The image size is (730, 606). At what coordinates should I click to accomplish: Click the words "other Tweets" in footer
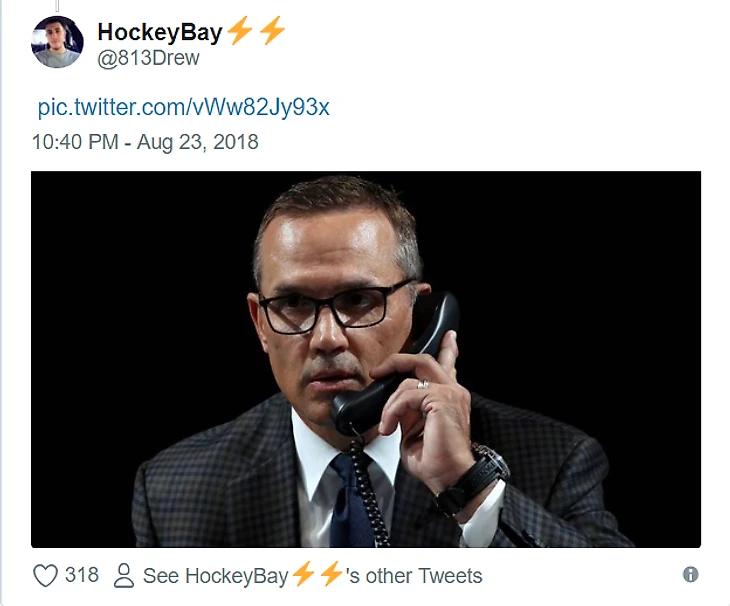coord(424,576)
